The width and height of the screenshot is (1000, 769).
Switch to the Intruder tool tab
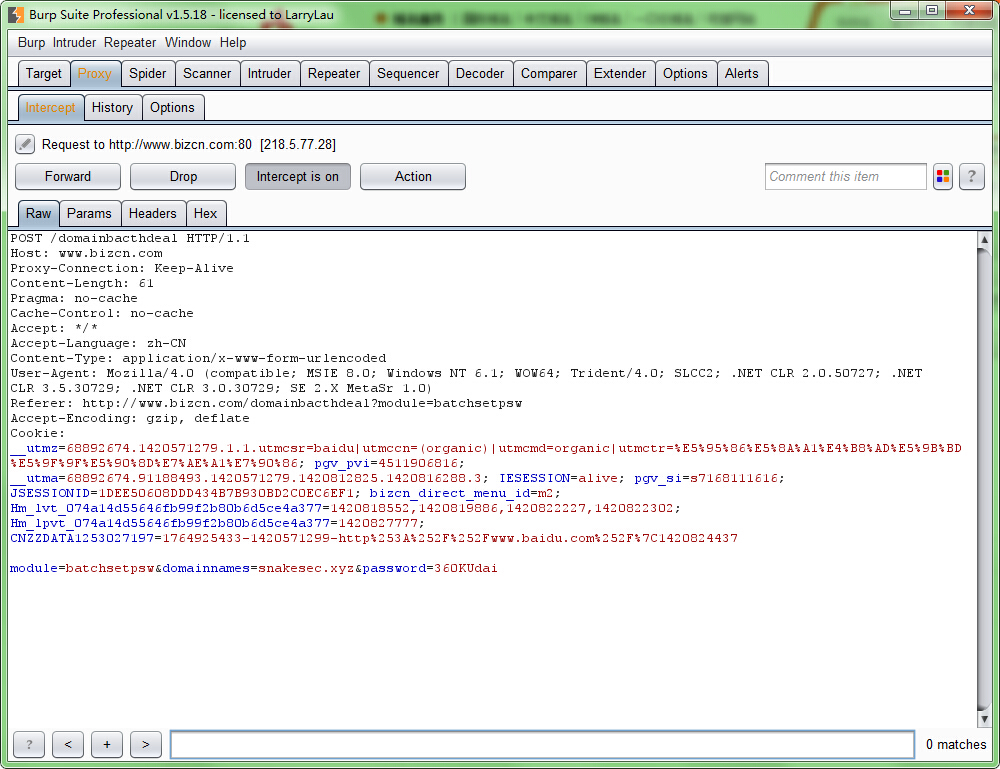tap(269, 73)
